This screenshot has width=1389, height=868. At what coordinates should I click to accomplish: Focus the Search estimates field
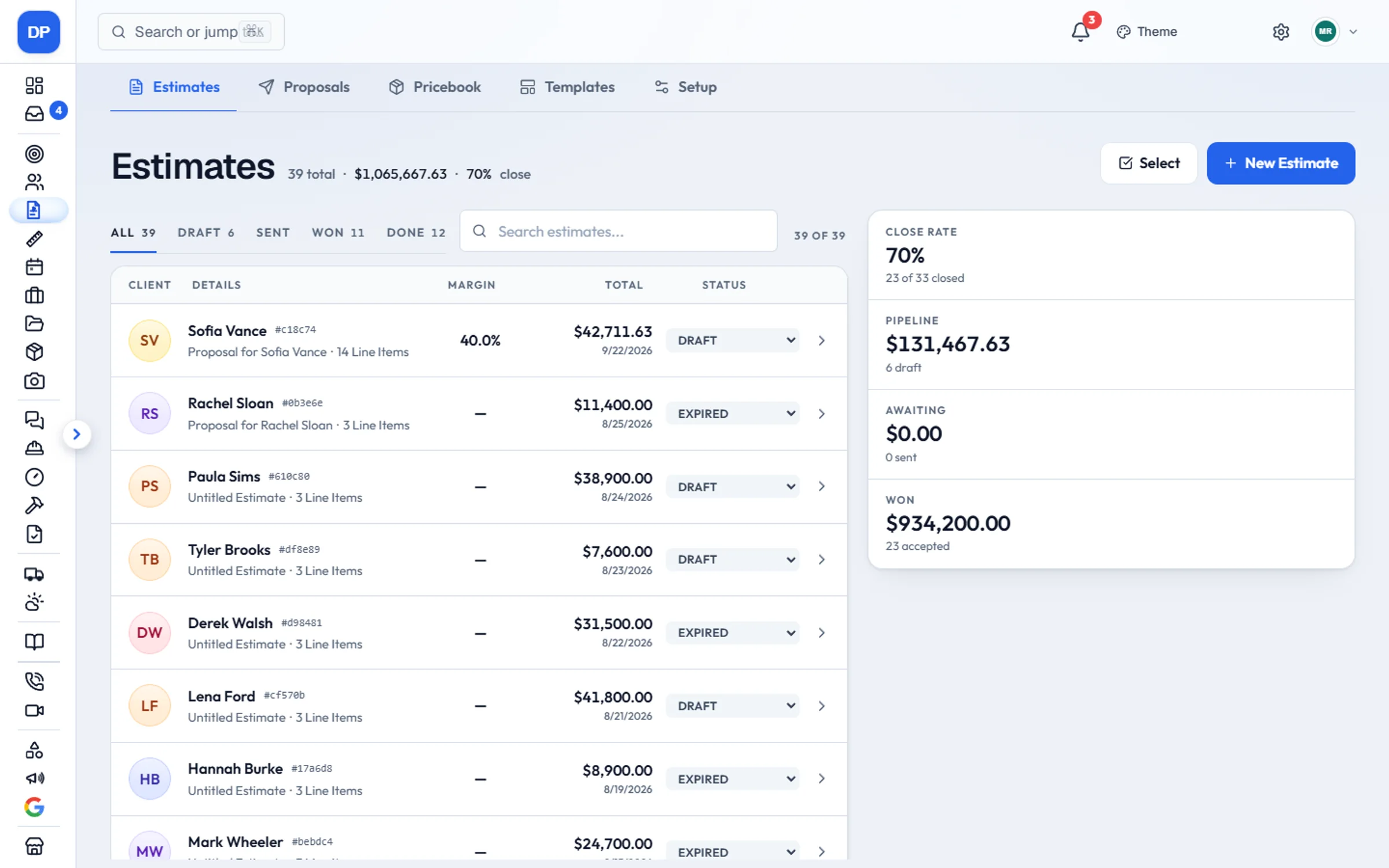pos(618,231)
